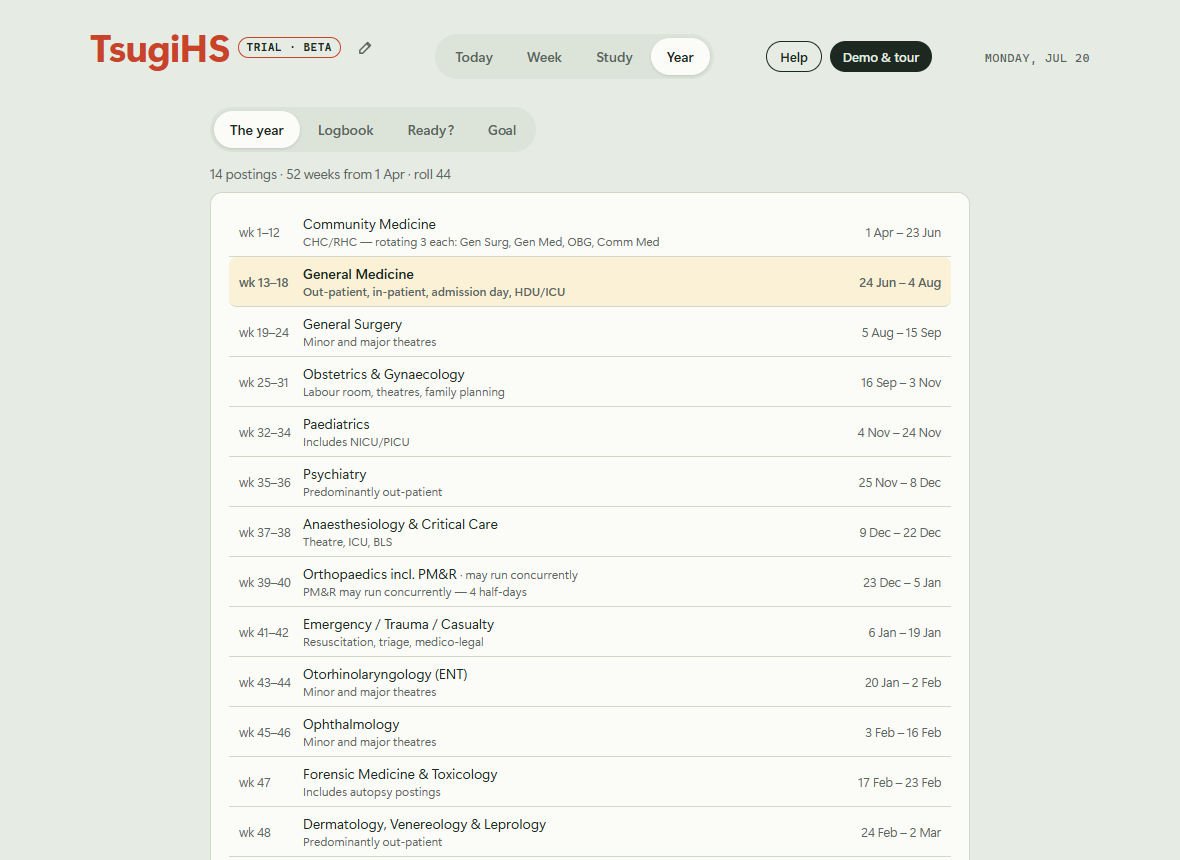1180x860 pixels.
Task: Select Orthopaedics incl. PM&R posting
Action: (x=590, y=582)
